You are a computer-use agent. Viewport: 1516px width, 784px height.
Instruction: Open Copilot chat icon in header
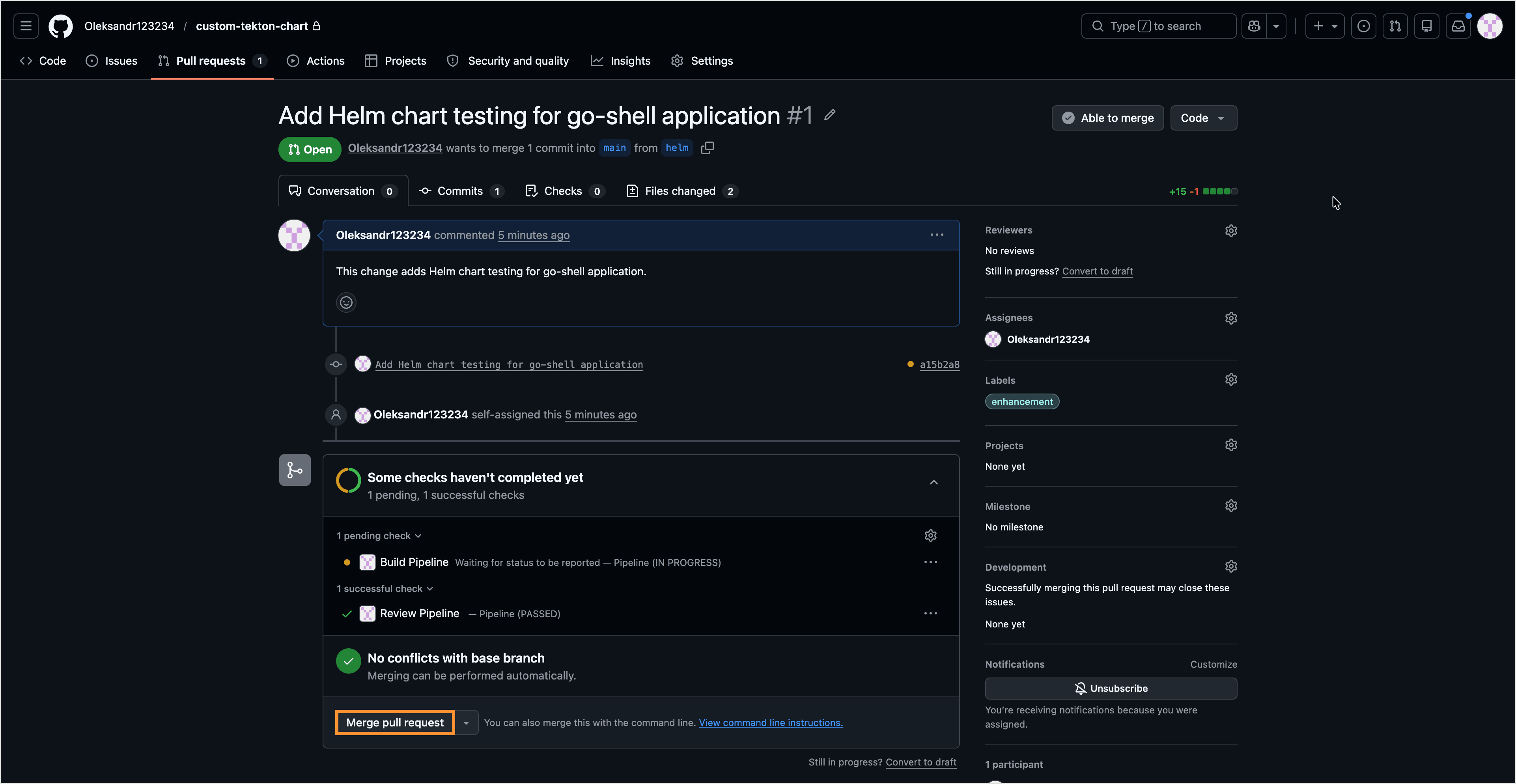click(1254, 26)
